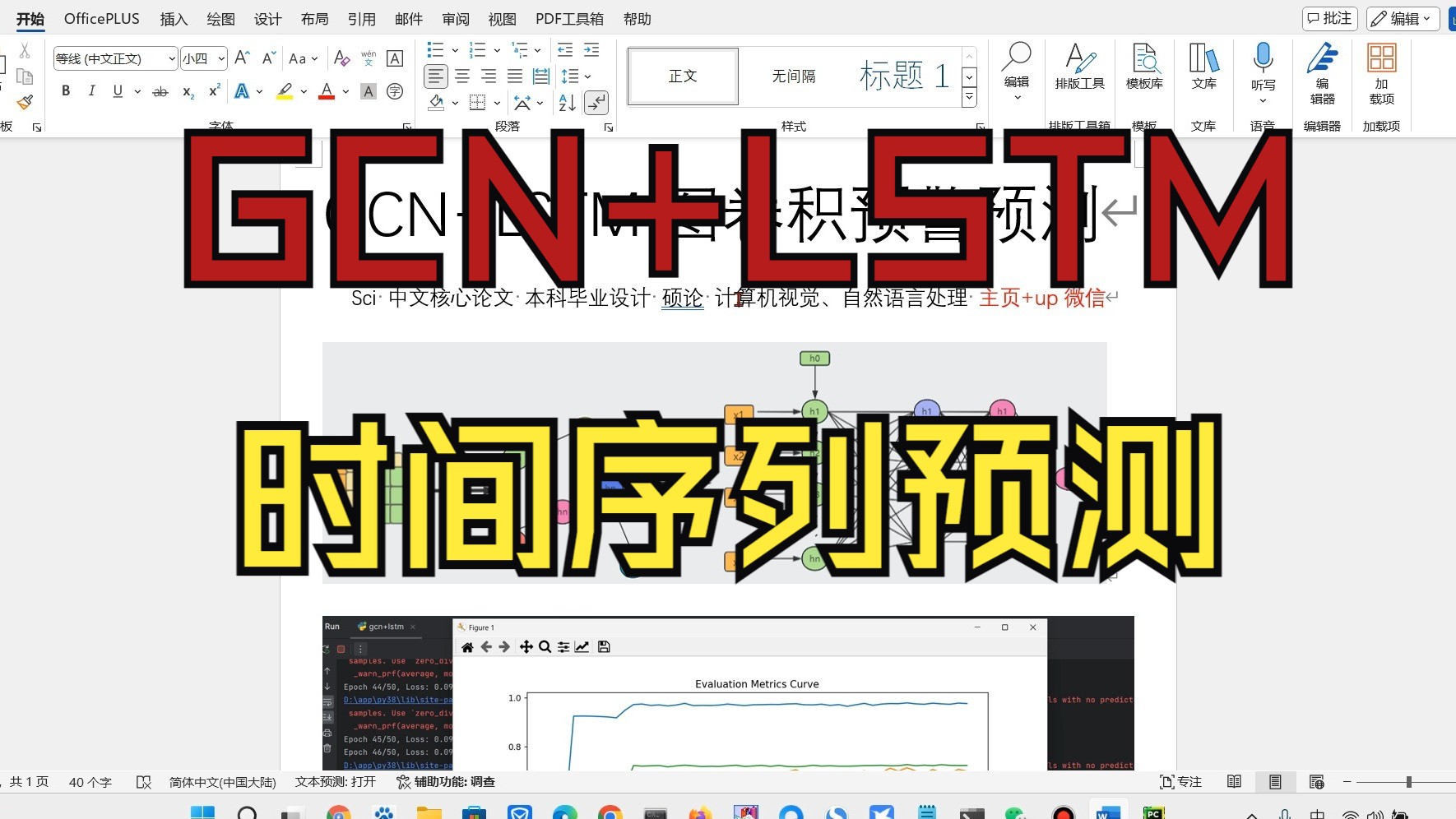Expand the 听写 dictate dropdown
The height and width of the screenshot is (819, 1456).
pos(1263,101)
